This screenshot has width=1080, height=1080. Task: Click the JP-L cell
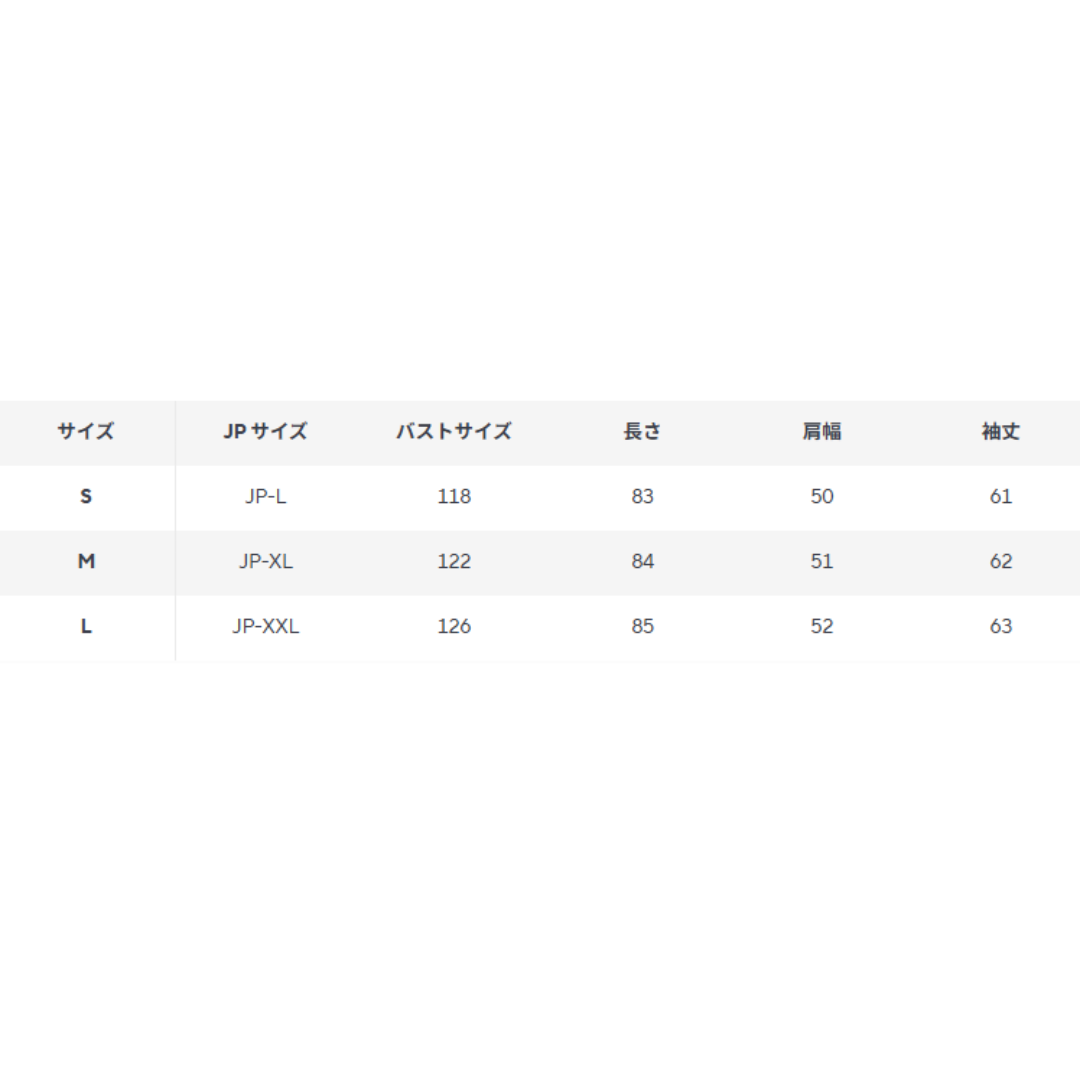click(265, 496)
